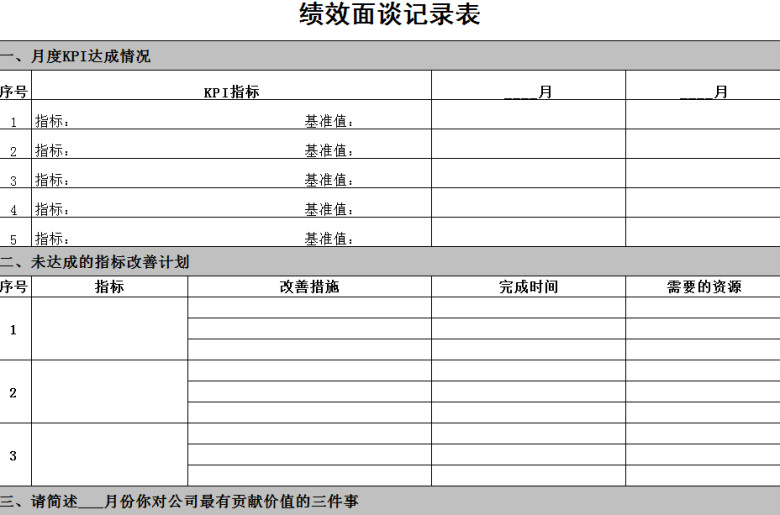780x515 pixels.
Task: Select the 序号 header in the KPI table
Action: 13,92
